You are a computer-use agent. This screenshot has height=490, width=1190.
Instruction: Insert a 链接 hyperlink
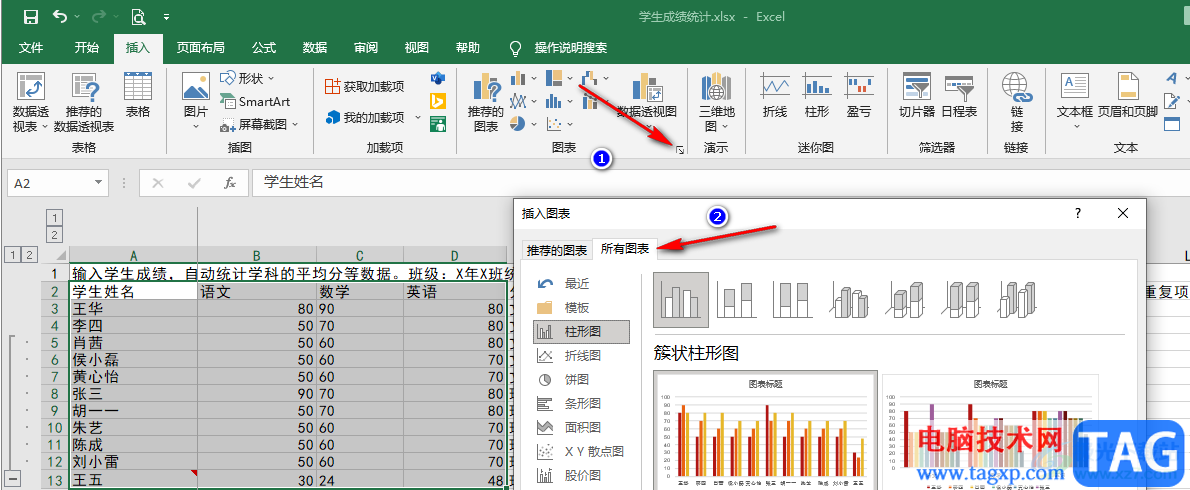click(1016, 102)
